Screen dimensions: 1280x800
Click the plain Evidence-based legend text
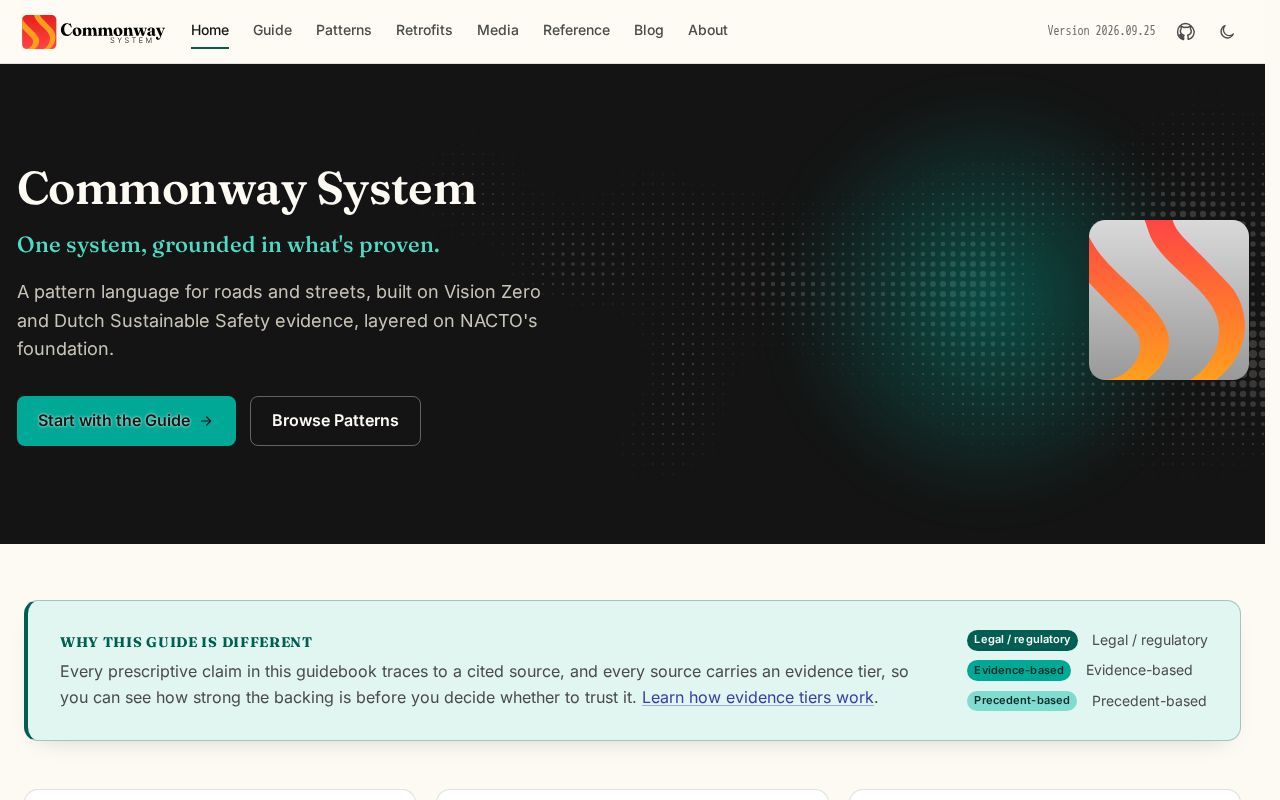(1139, 670)
